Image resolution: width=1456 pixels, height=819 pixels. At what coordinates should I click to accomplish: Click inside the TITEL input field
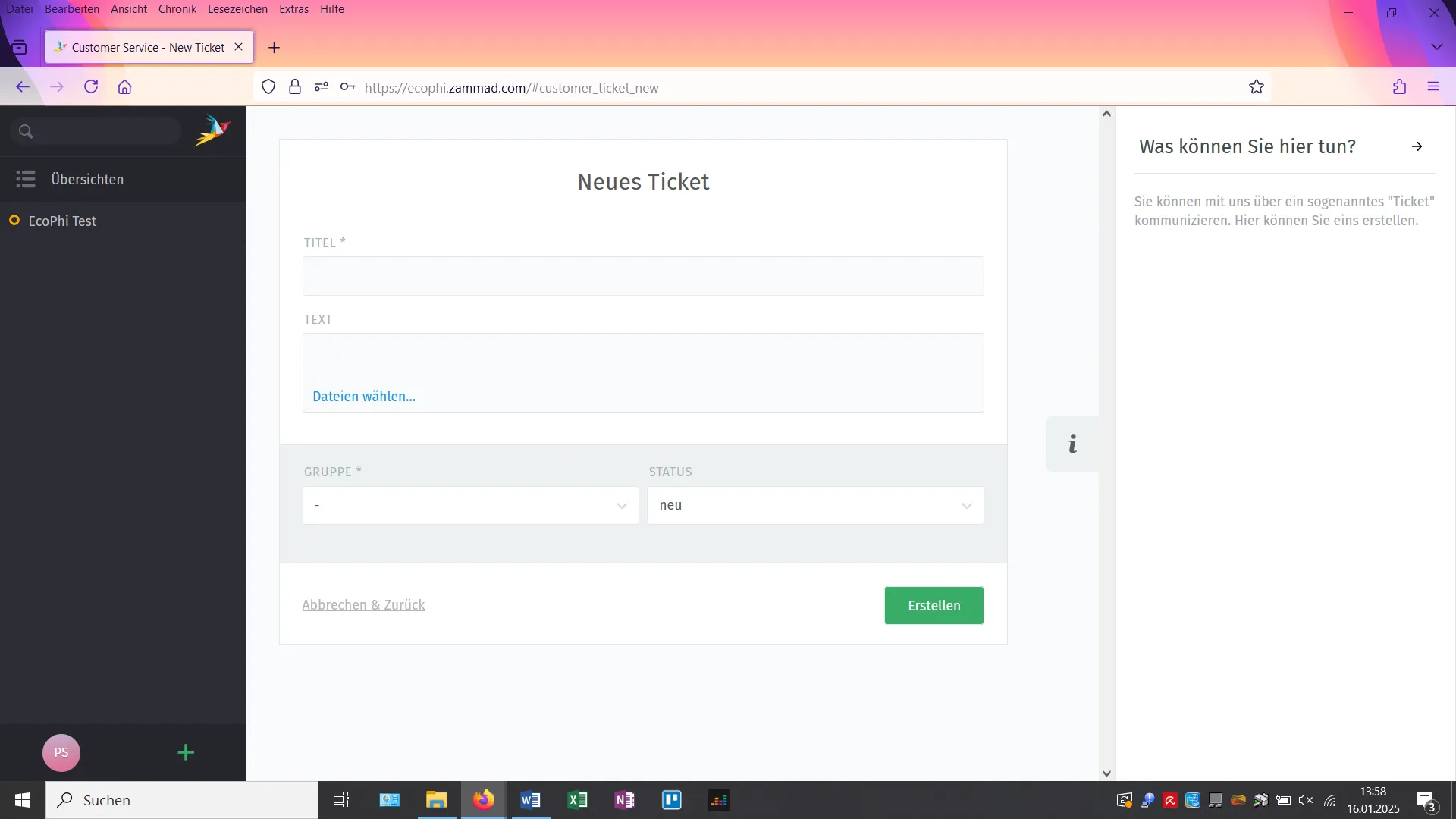pyautogui.click(x=642, y=276)
